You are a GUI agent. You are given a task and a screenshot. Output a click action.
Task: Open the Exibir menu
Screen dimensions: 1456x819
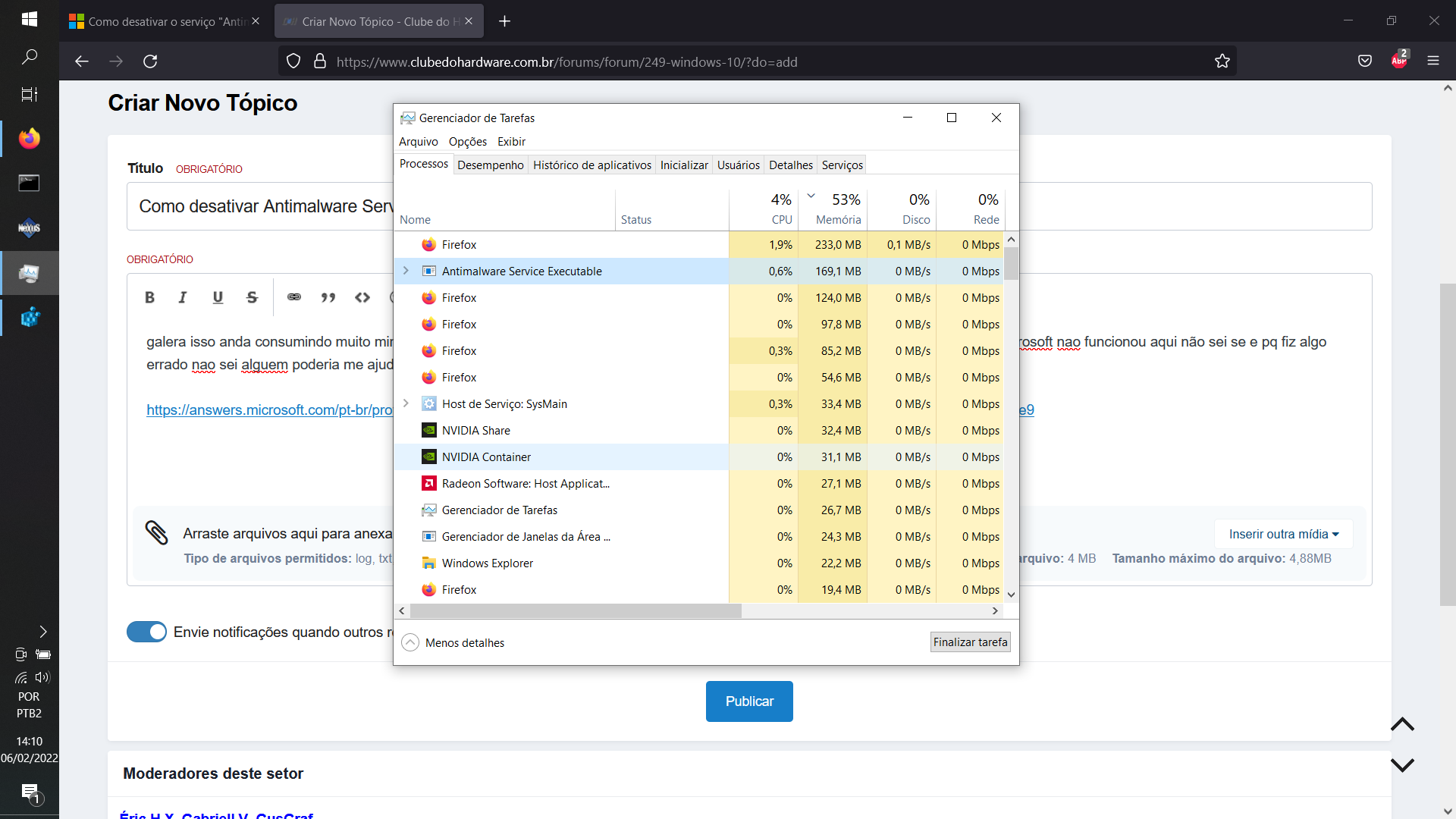pos(511,142)
